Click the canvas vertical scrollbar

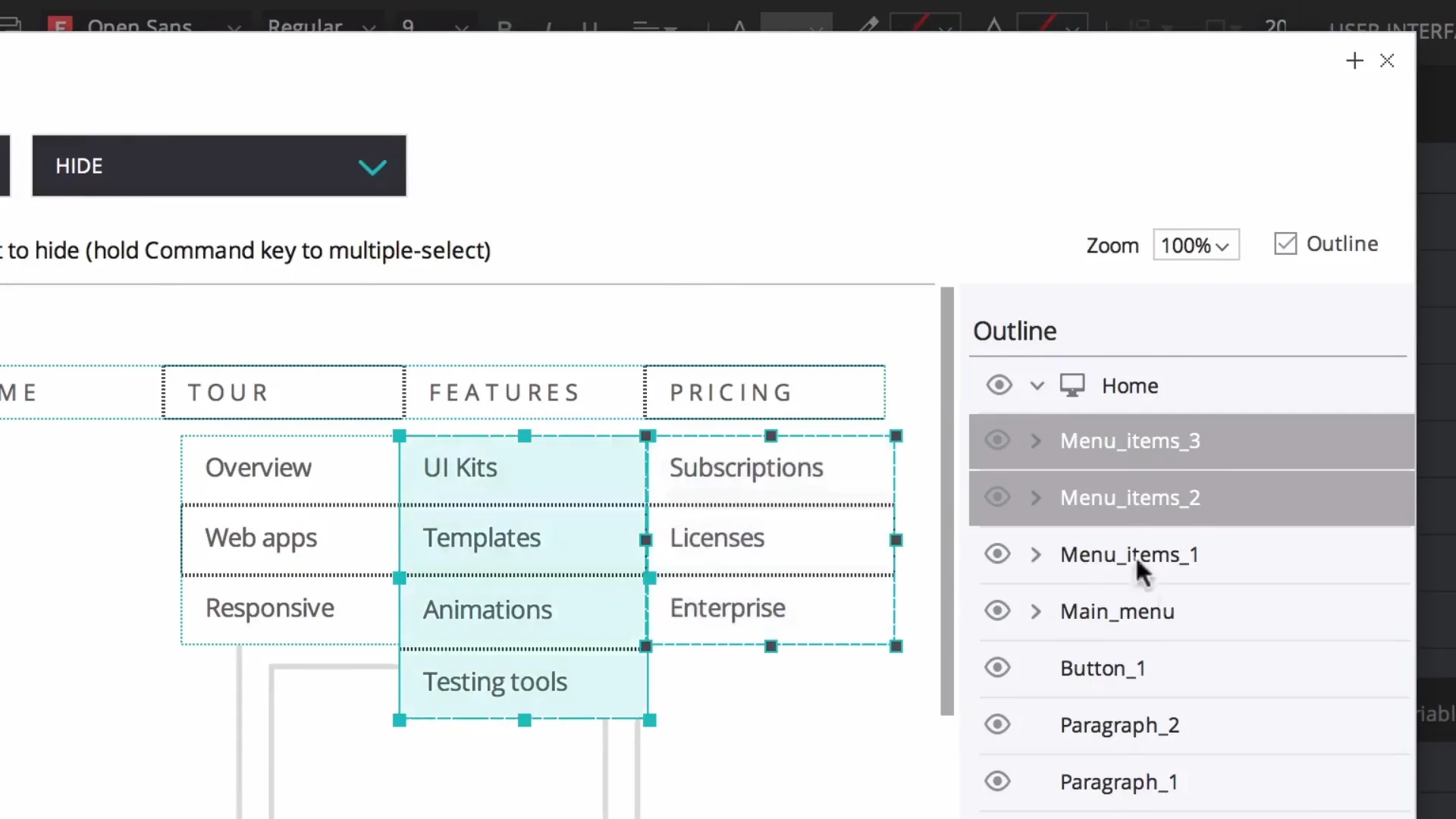click(x=947, y=500)
